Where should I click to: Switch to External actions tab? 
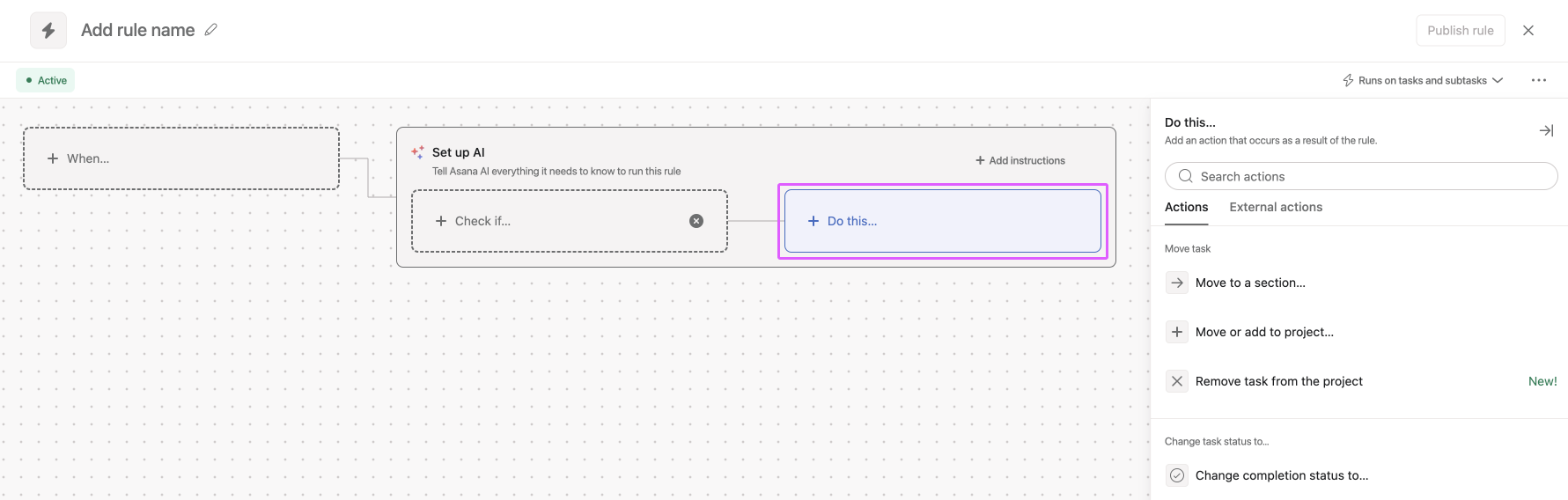(1276, 207)
